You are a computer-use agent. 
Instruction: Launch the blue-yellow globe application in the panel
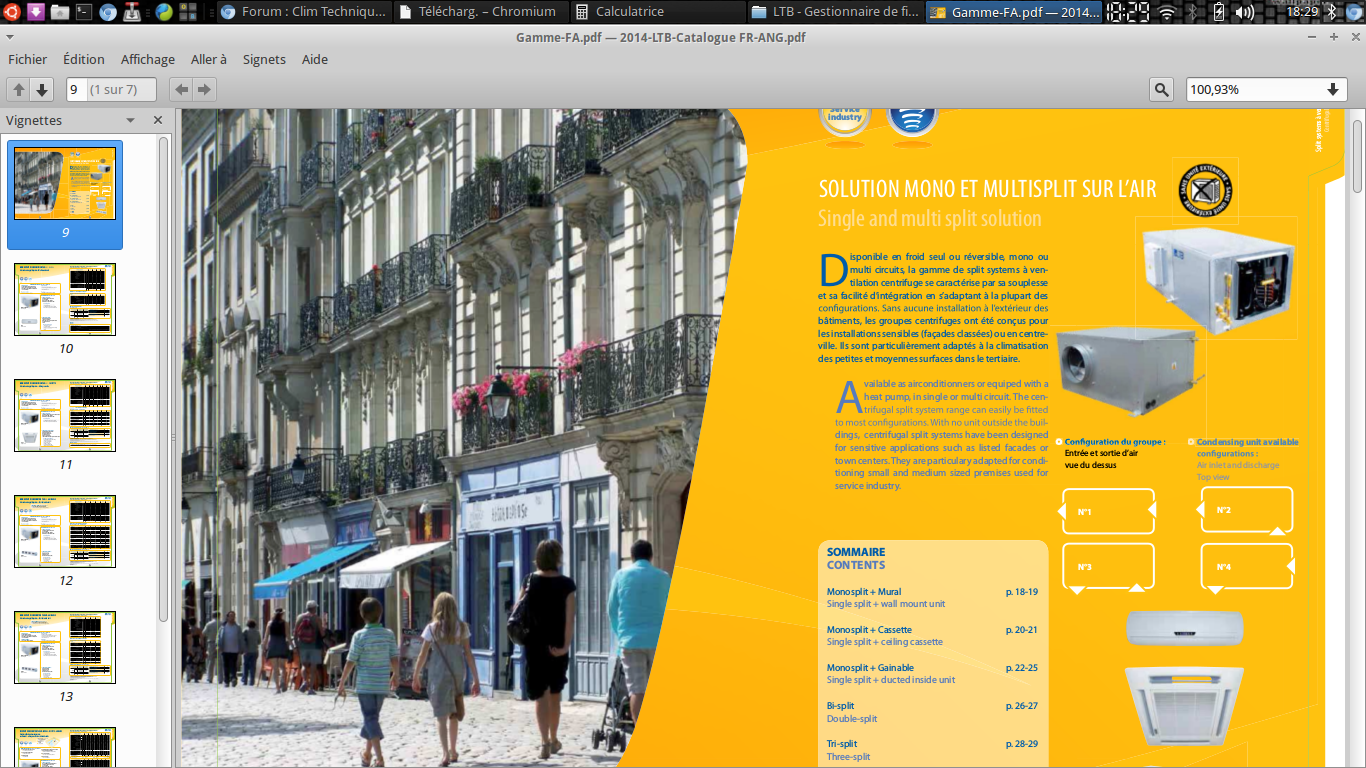tap(162, 12)
